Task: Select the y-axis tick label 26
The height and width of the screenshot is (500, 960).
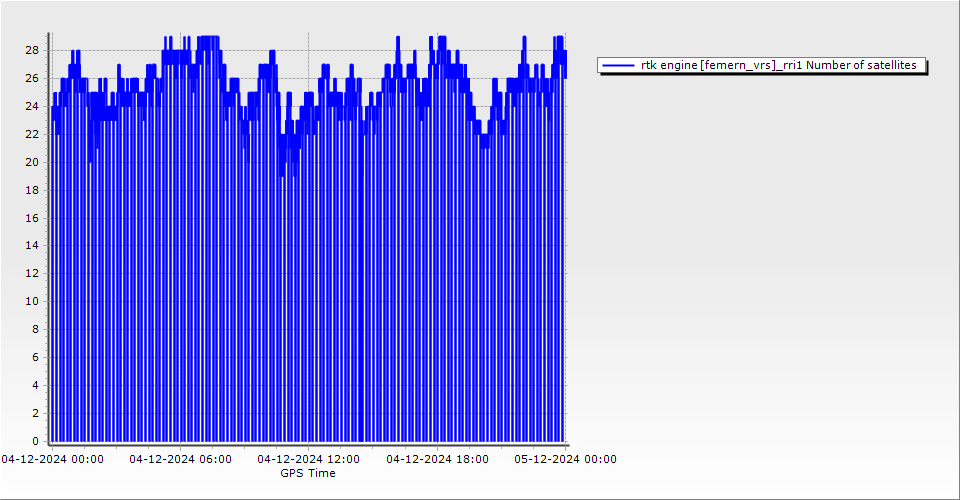Action: (x=33, y=78)
